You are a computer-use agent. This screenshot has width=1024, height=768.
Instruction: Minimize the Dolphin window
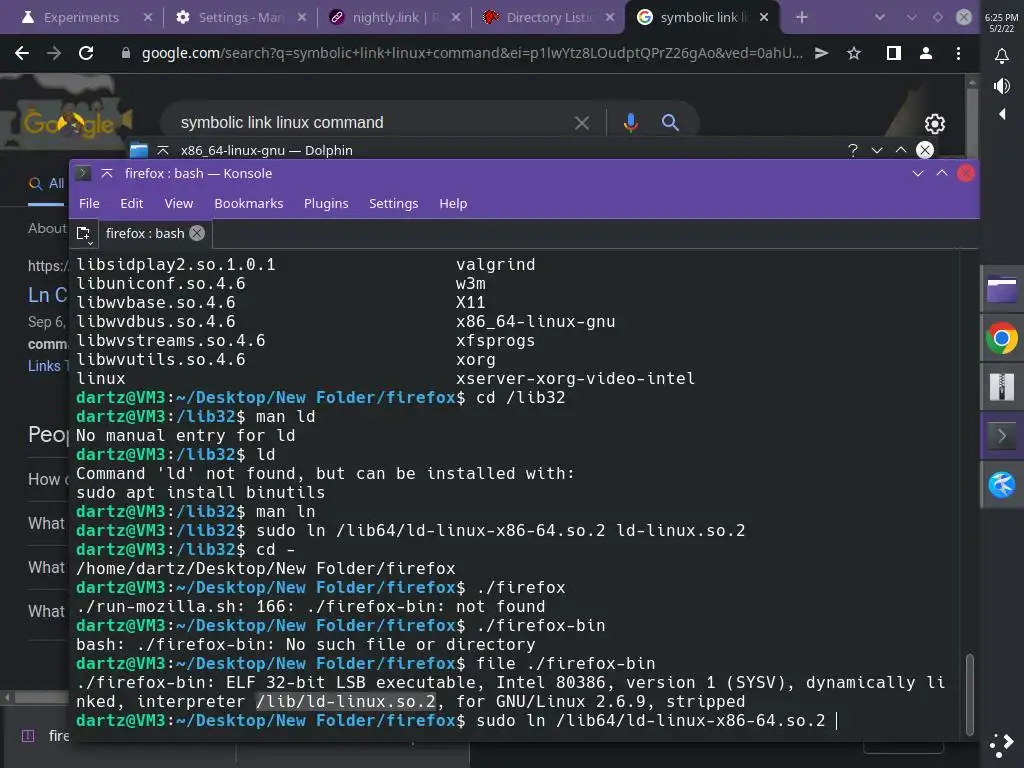(x=876, y=150)
